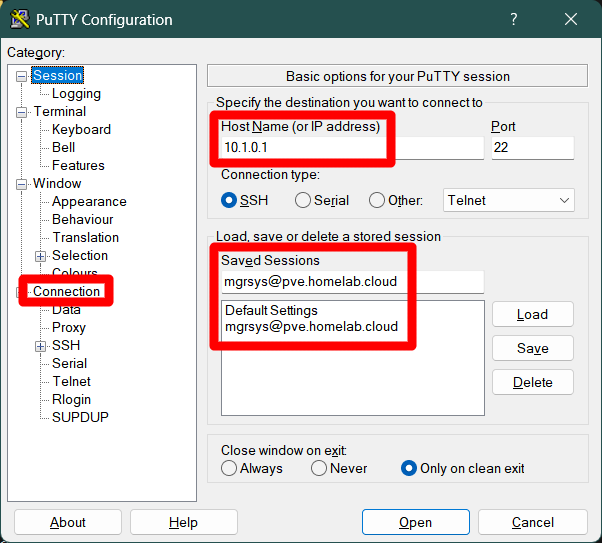Open the Translation category
The height and width of the screenshot is (543, 602).
85,238
